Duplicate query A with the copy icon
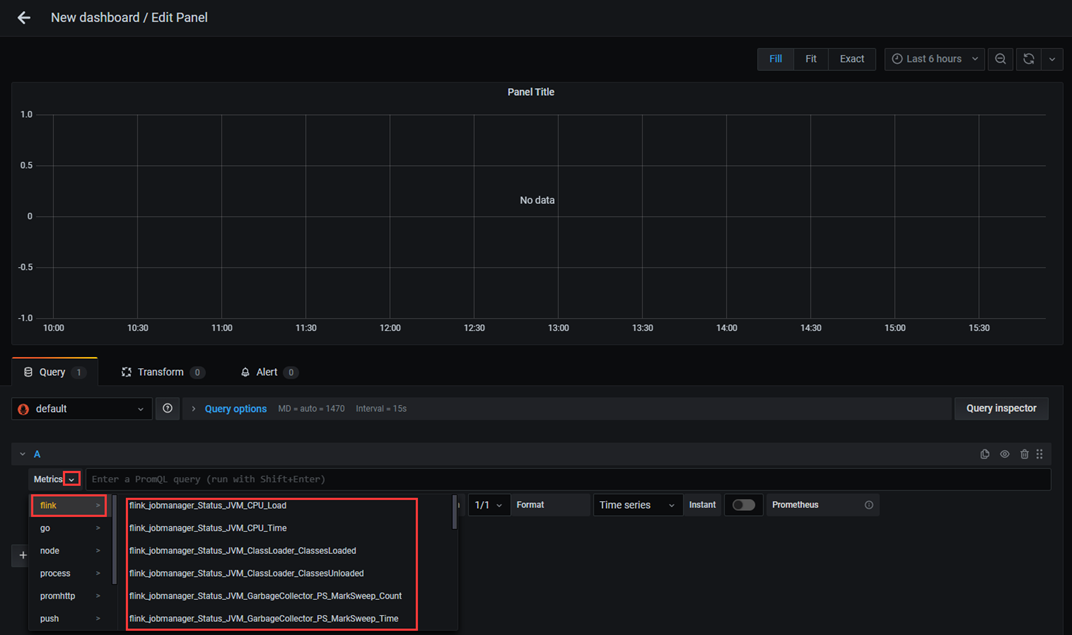1072x635 pixels. [984, 454]
